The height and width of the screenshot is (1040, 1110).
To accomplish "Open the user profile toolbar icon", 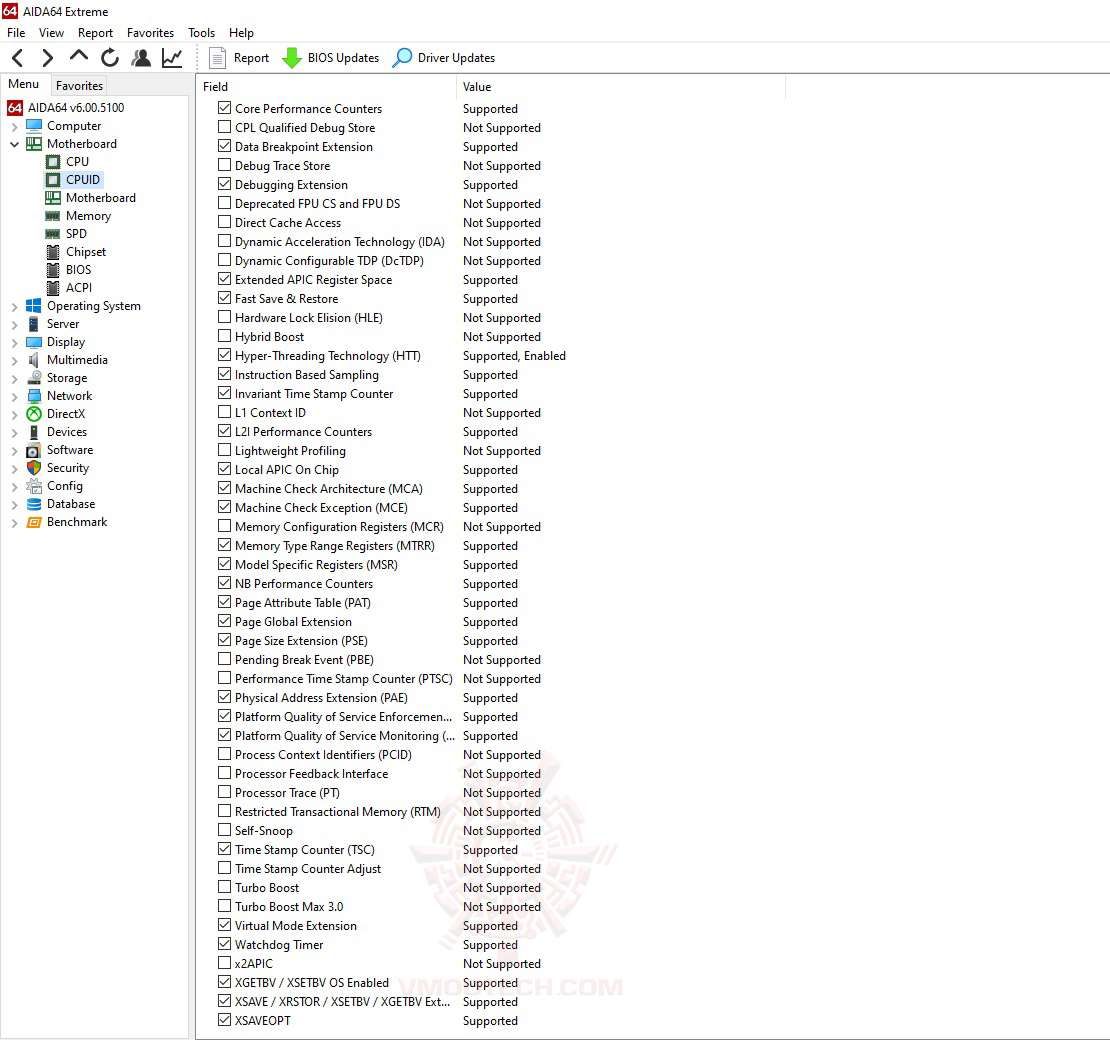I will [x=142, y=58].
